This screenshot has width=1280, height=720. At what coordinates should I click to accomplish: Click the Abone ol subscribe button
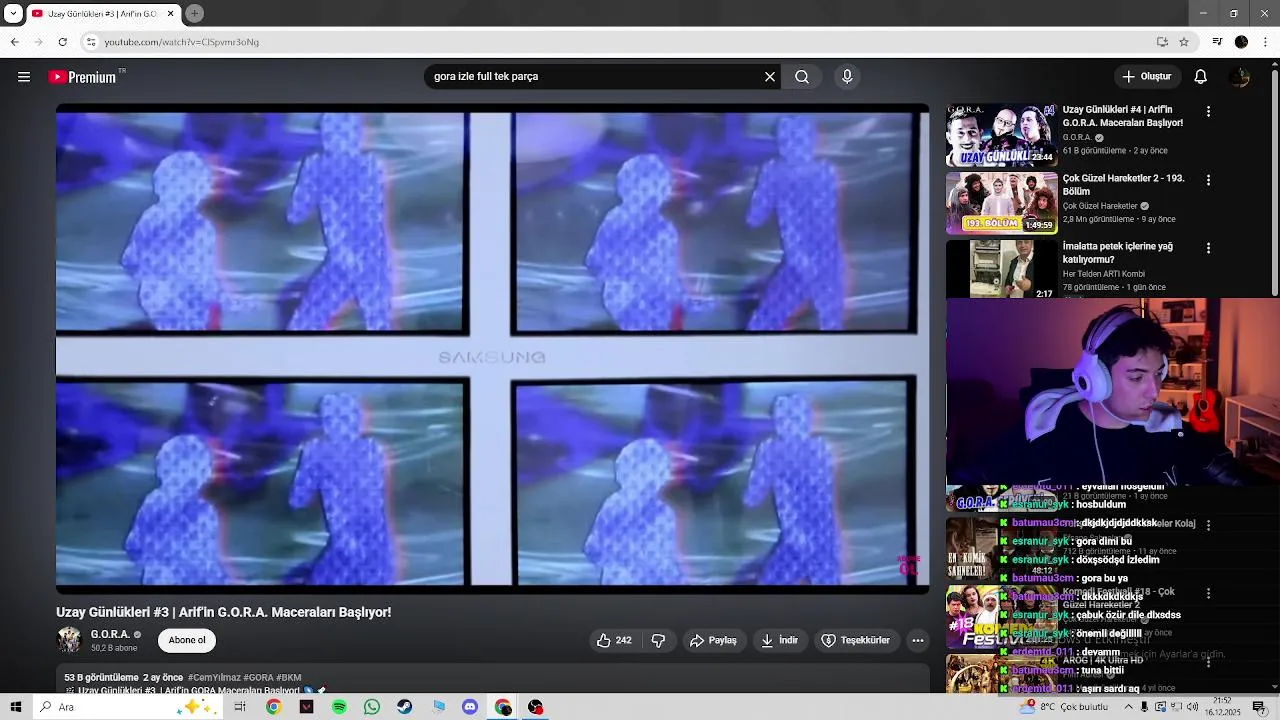coord(187,640)
